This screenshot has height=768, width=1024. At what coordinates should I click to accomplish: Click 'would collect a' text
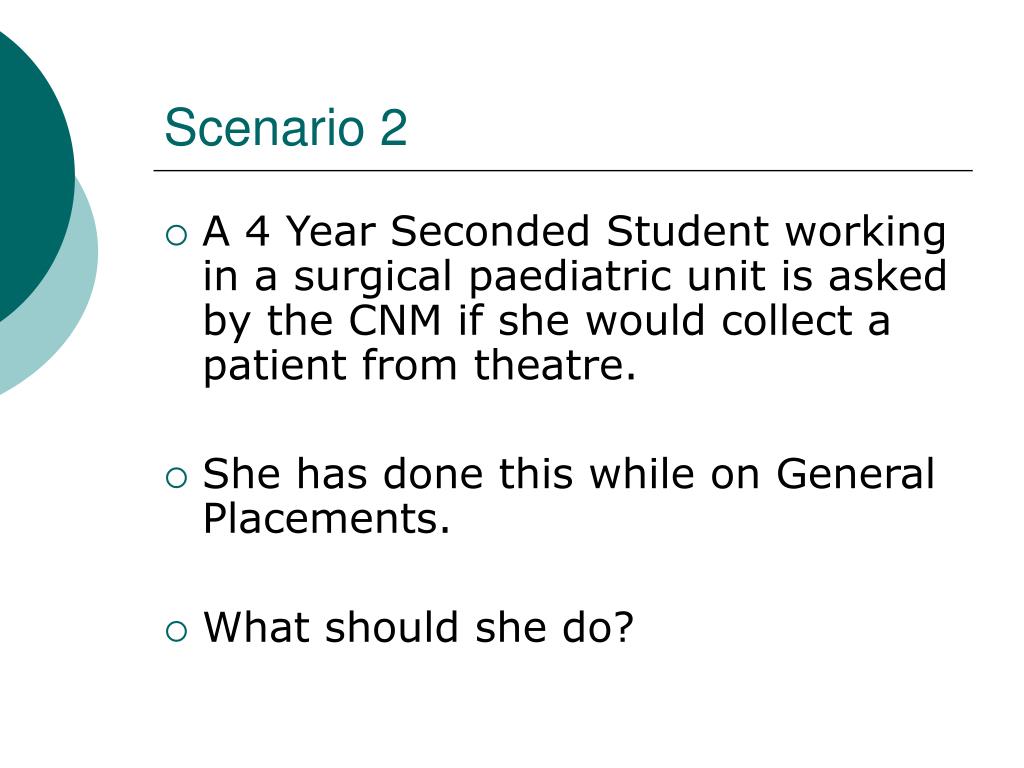click(x=737, y=321)
